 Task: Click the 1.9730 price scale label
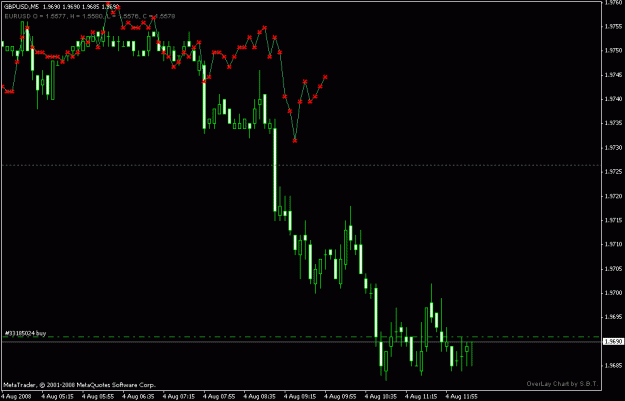click(613, 147)
